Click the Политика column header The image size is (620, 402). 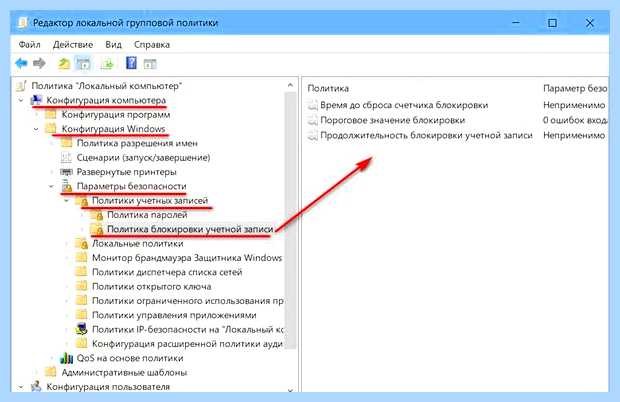pos(328,88)
